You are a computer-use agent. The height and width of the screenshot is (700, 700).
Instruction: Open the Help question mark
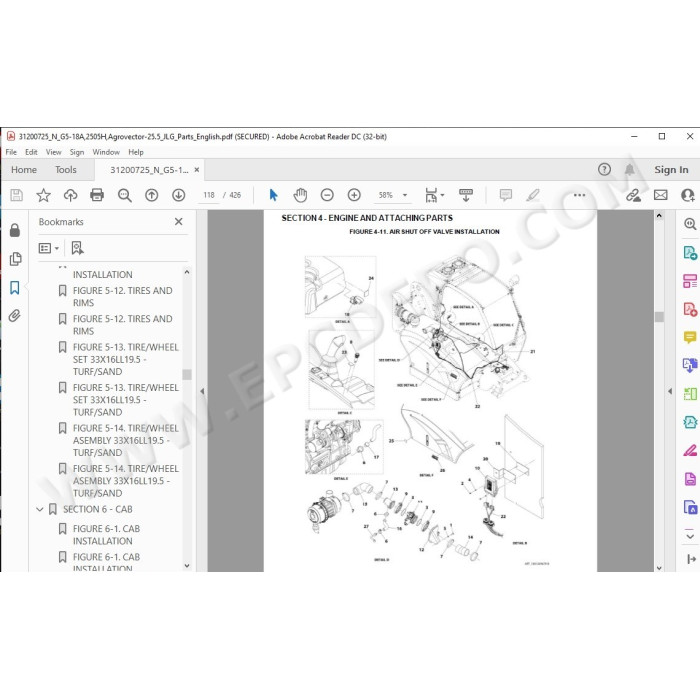click(604, 170)
